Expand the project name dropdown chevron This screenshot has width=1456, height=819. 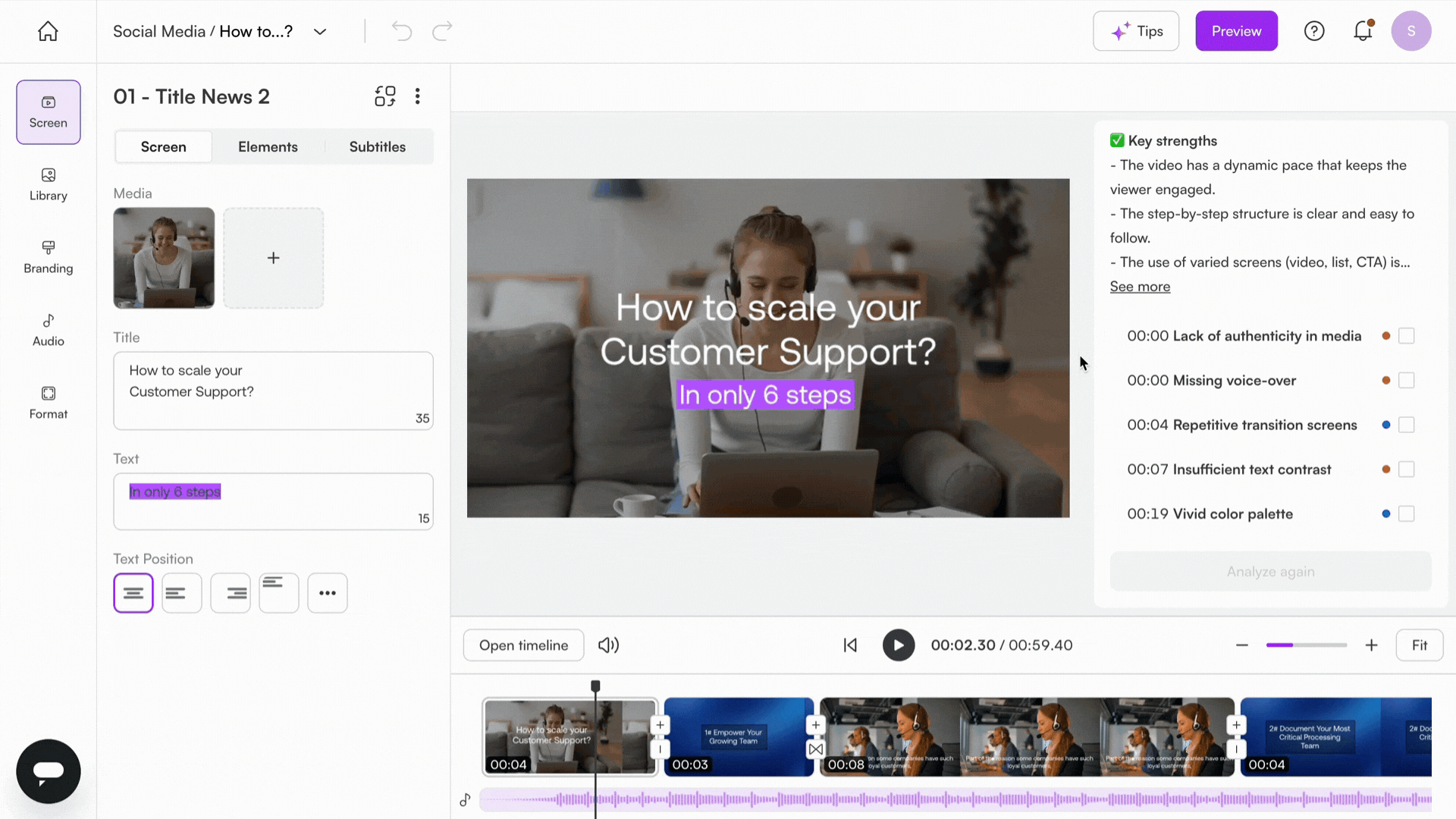[320, 32]
